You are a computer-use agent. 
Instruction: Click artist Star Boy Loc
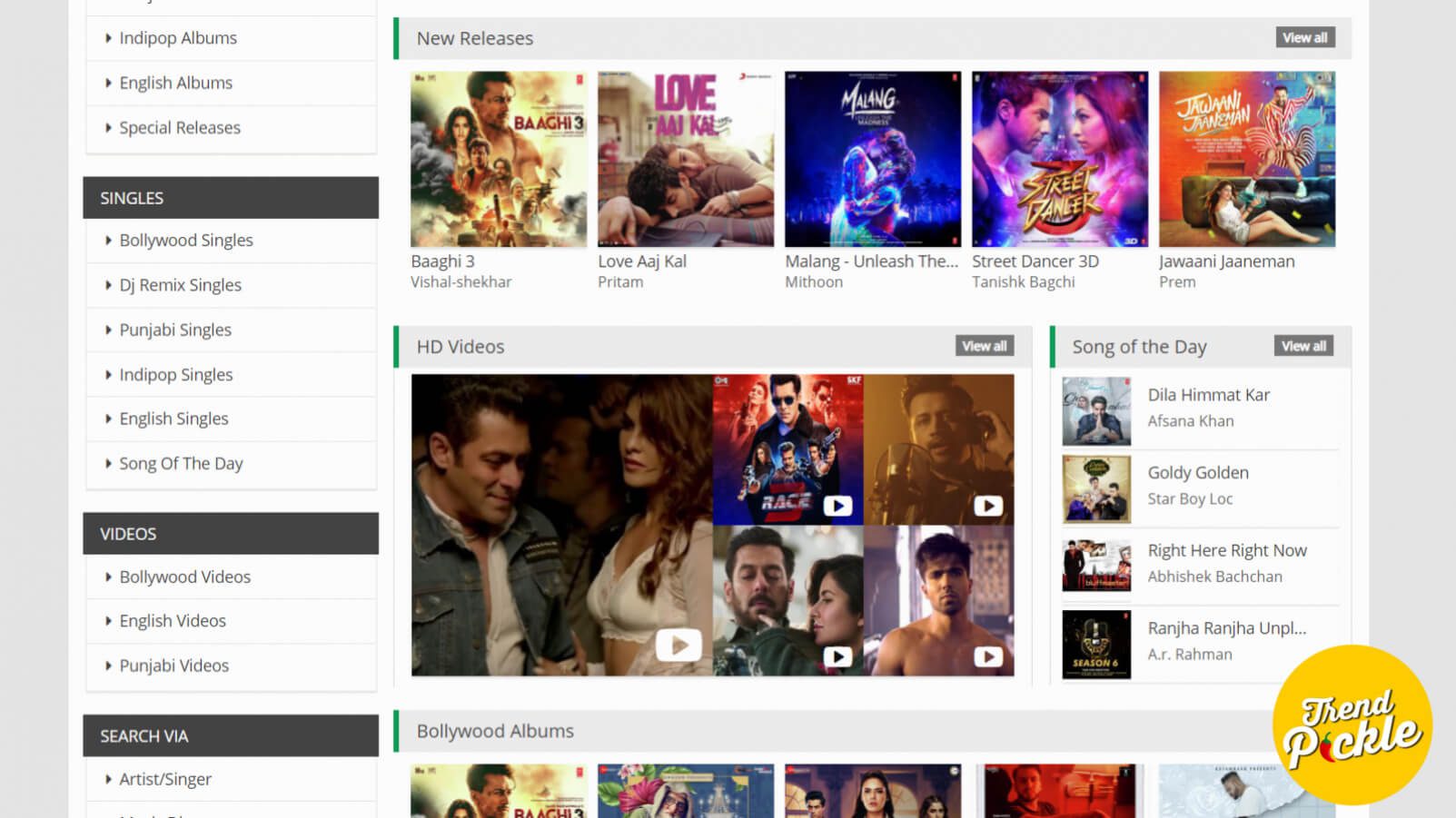1190,499
